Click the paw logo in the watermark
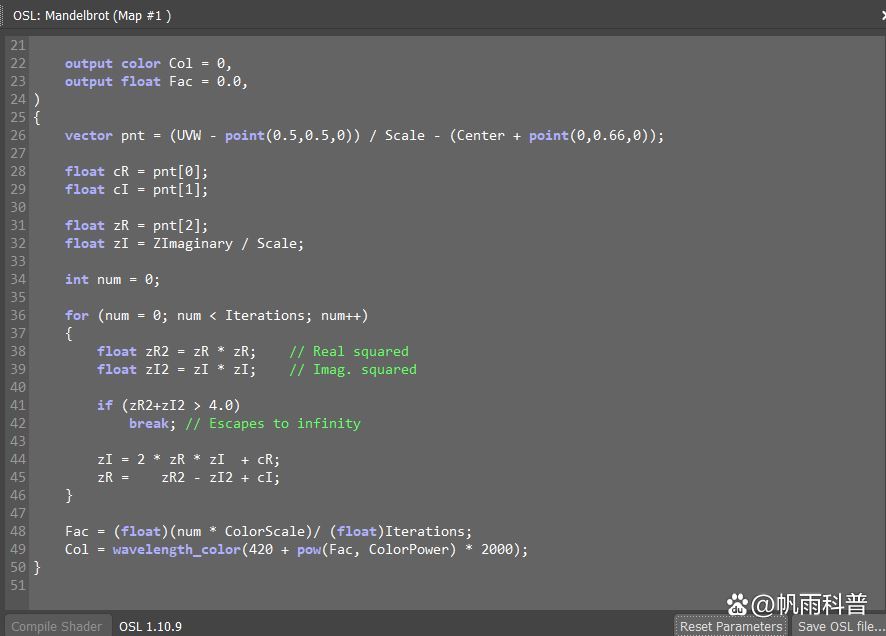 [738, 604]
